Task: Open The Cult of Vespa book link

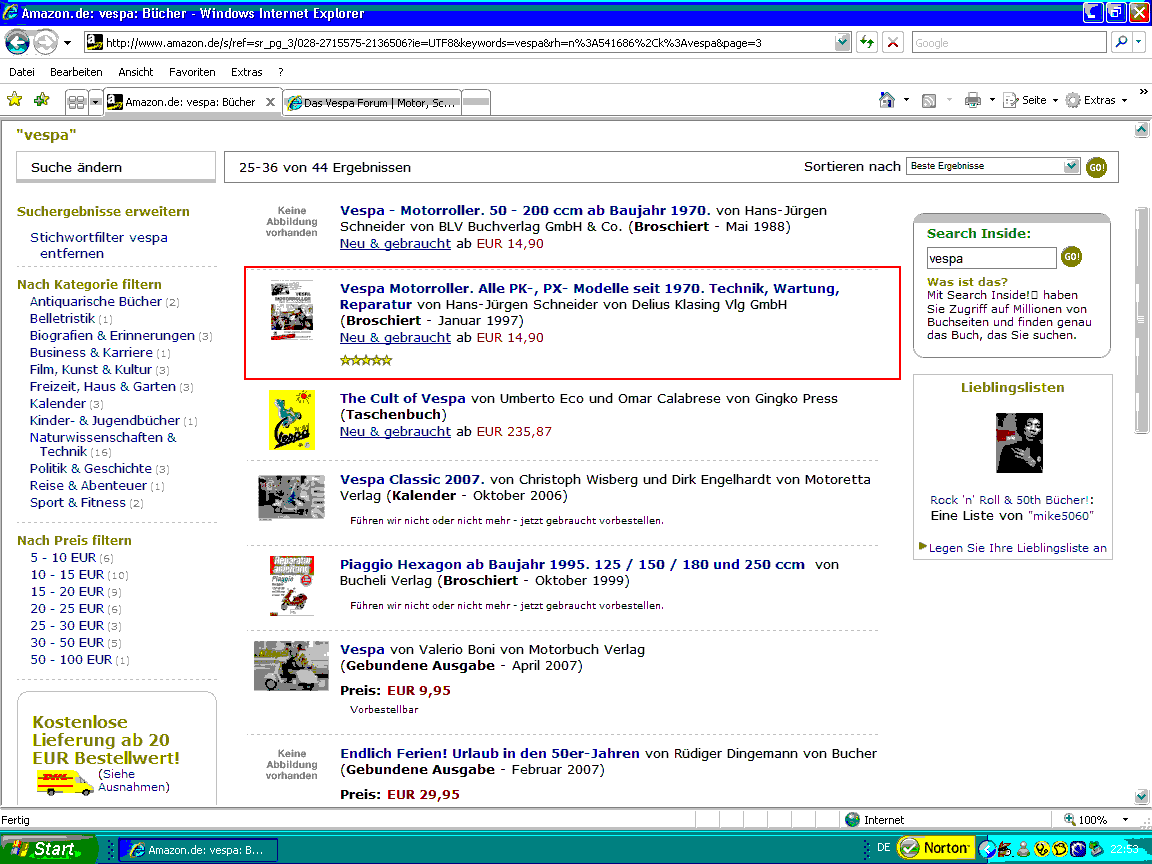Action: pos(402,398)
